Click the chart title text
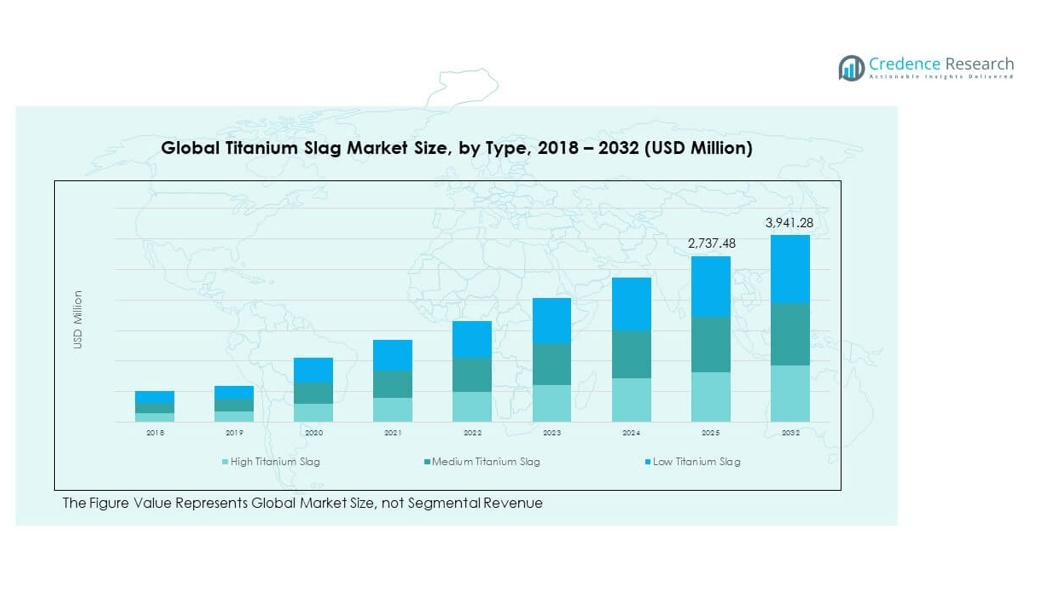The width and height of the screenshot is (1063, 598). pos(456,148)
